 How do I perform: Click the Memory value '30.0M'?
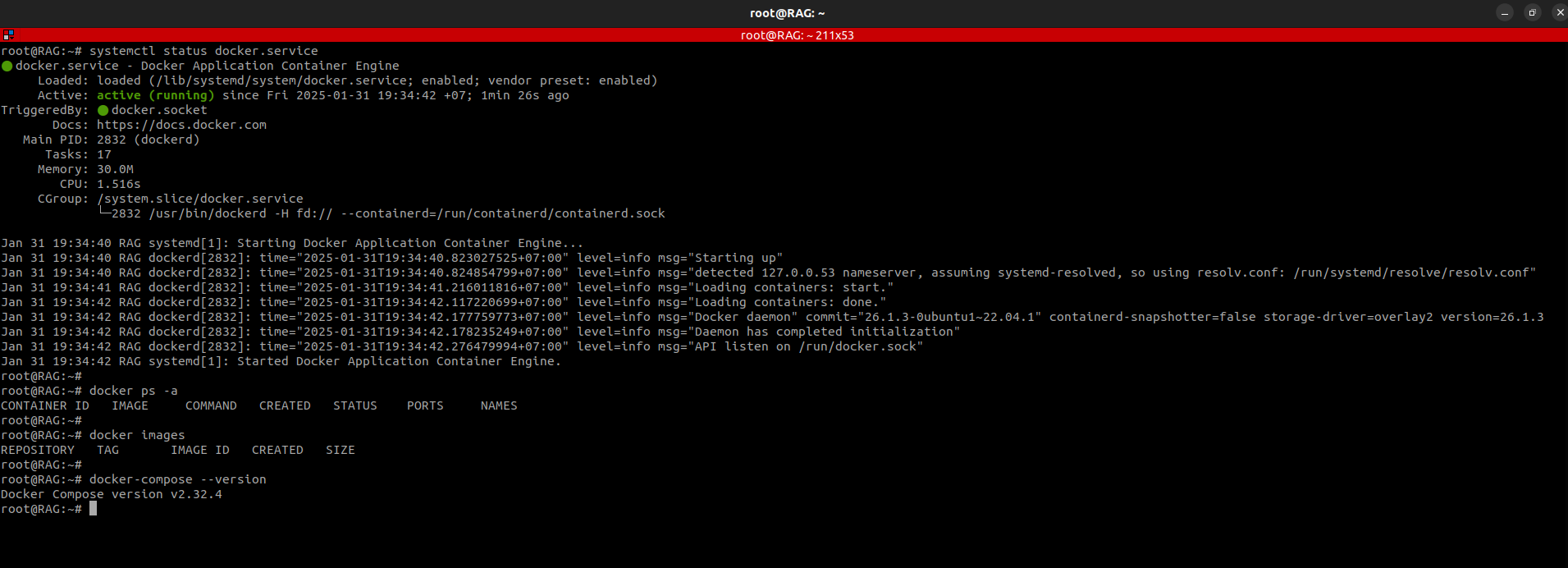coord(115,169)
